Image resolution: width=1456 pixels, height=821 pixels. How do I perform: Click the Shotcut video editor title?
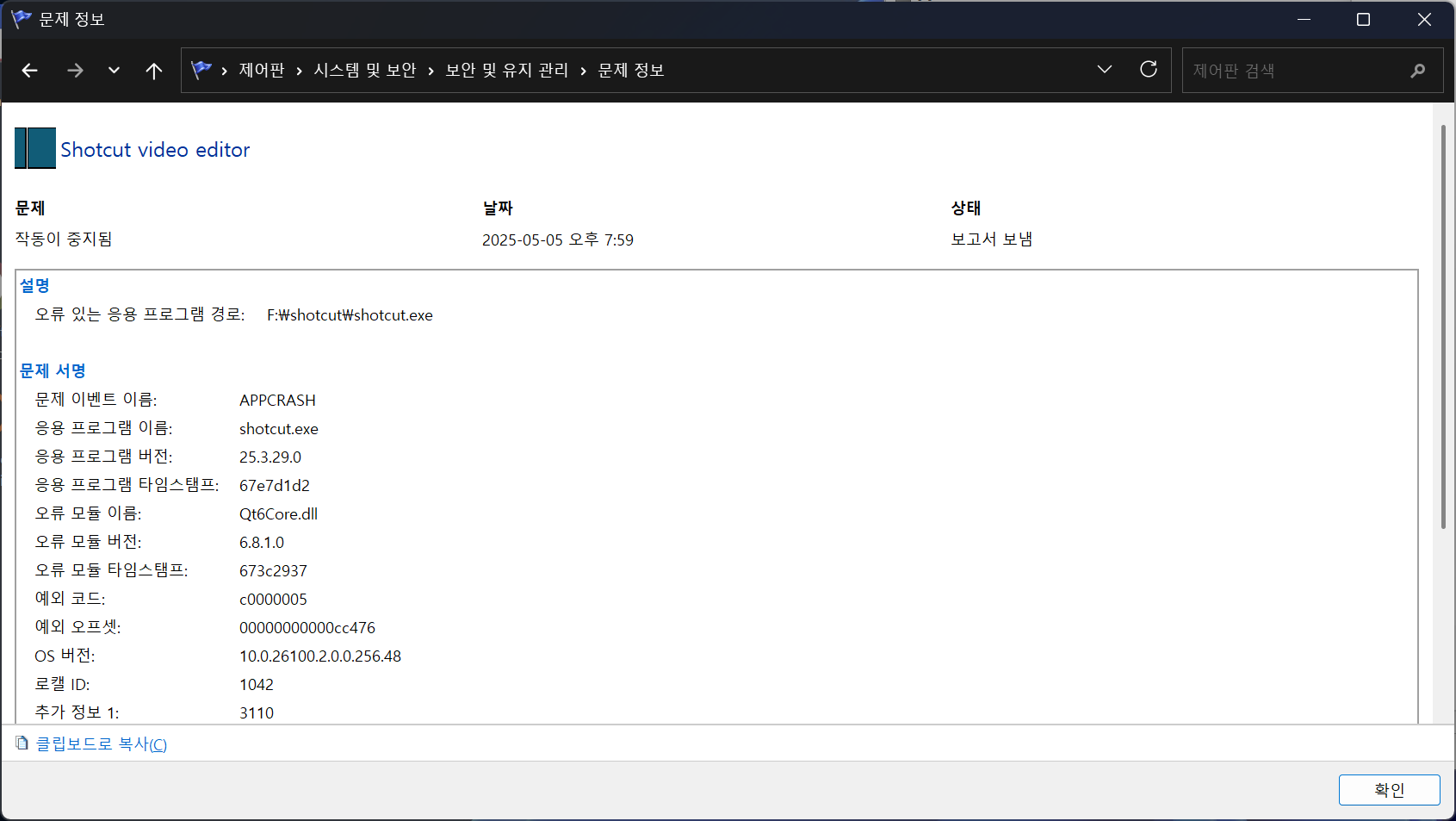(x=155, y=150)
